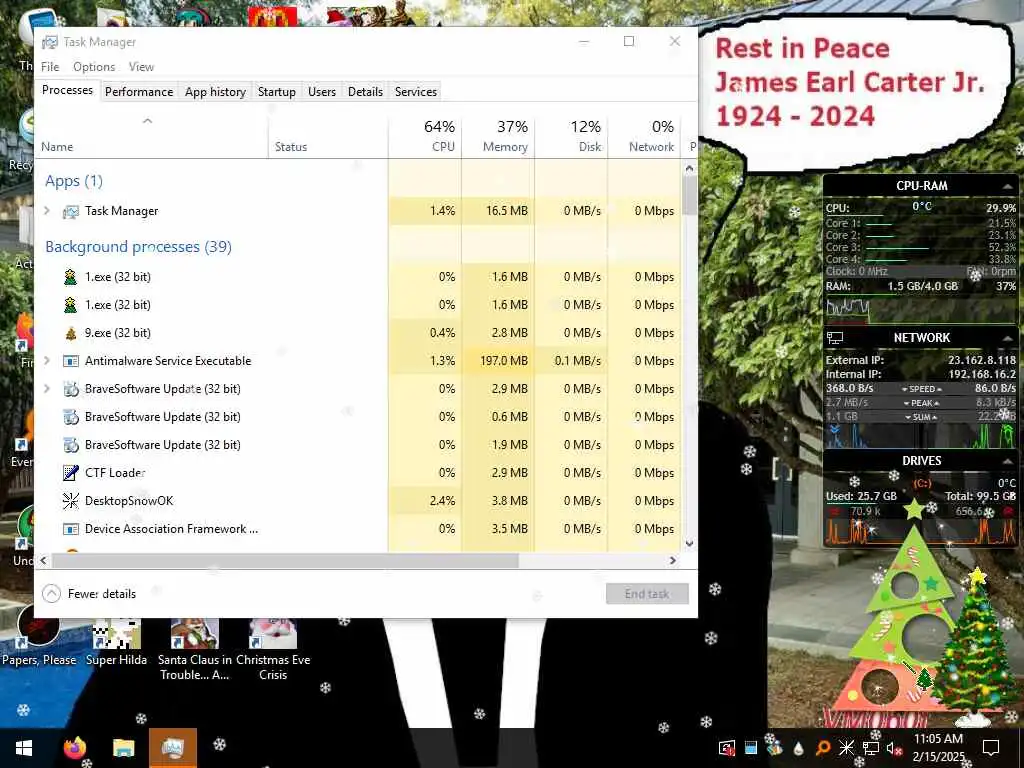Sort processes by the Name column

[151, 136]
